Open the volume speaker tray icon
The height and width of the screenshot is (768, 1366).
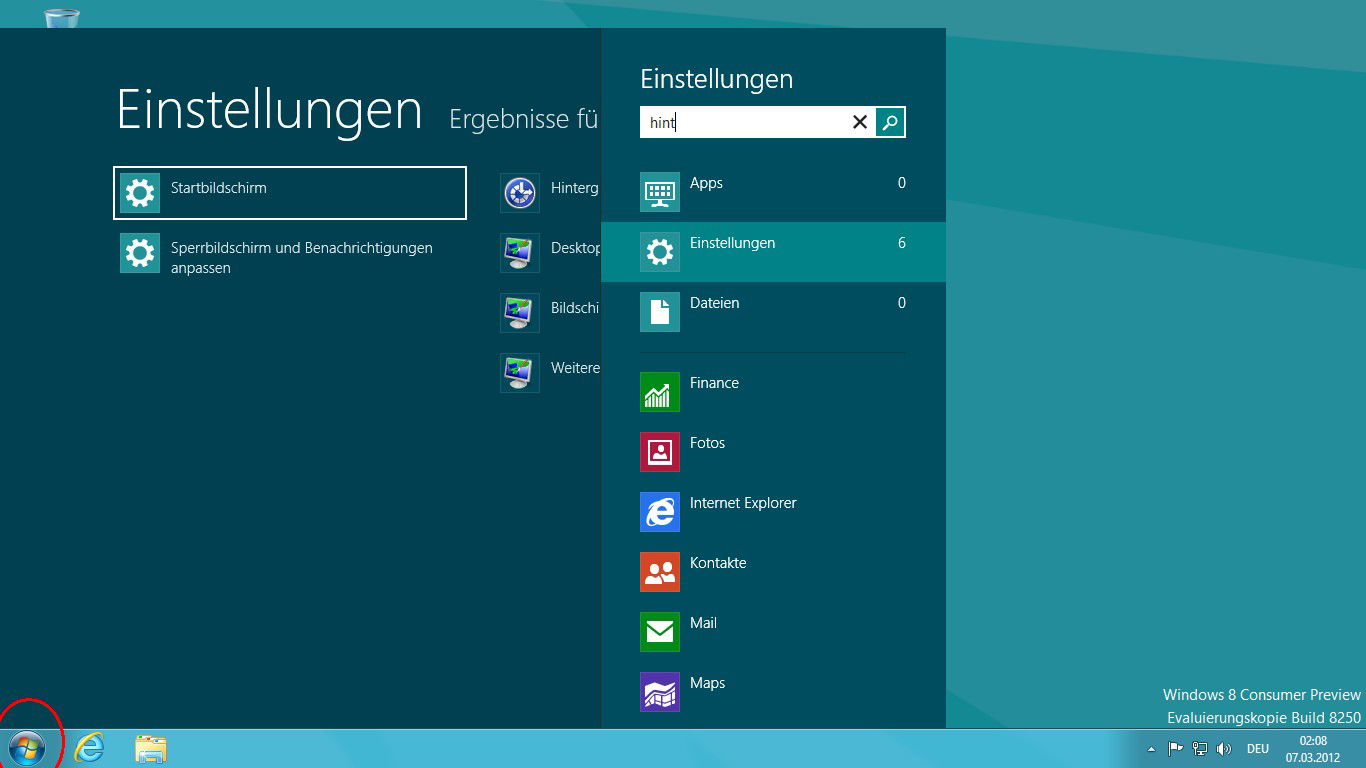coord(1224,748)
